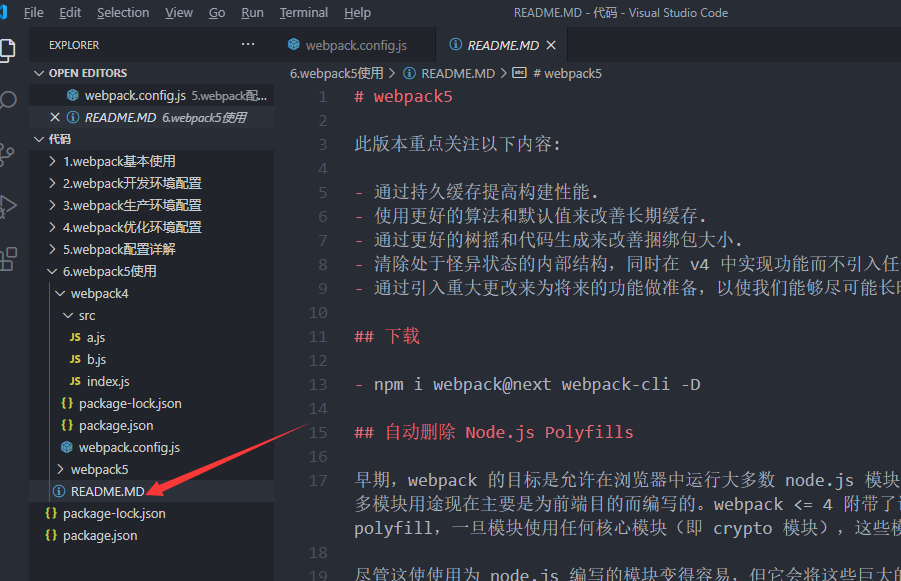Open the Run and Debug activity icon

click(7, 207)
